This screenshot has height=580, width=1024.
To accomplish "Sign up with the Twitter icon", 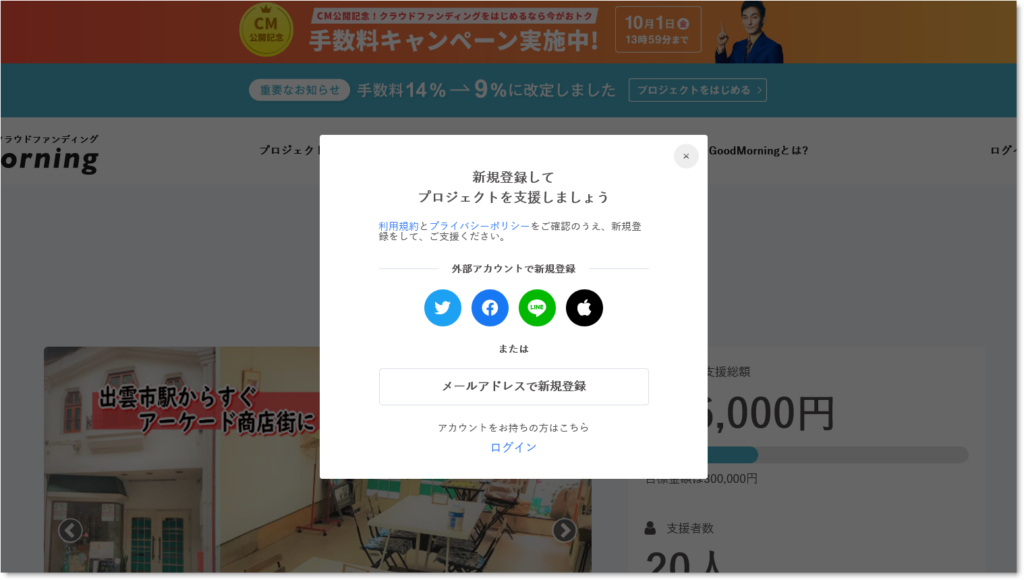I will tap(442, 308).
